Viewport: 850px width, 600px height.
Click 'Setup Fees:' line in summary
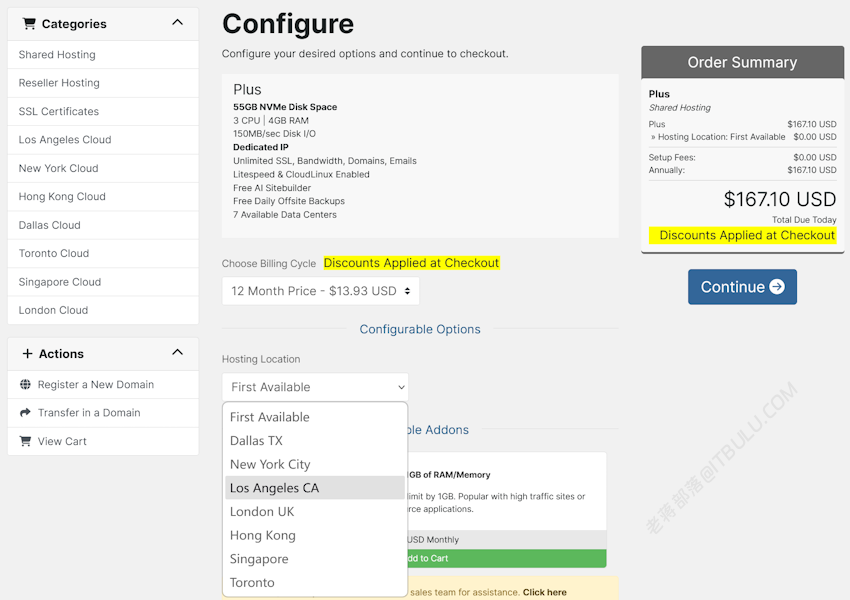pos(742,157)
